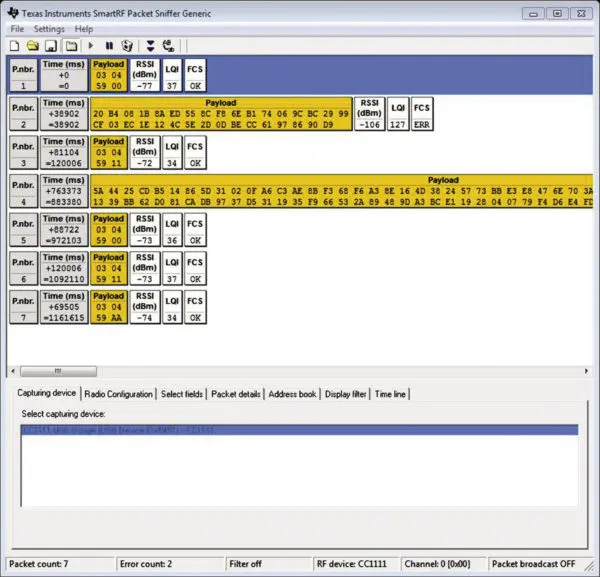Click the globe and phone toolbar icon
This screenshot has height=577, width=600.
(168, 46)
